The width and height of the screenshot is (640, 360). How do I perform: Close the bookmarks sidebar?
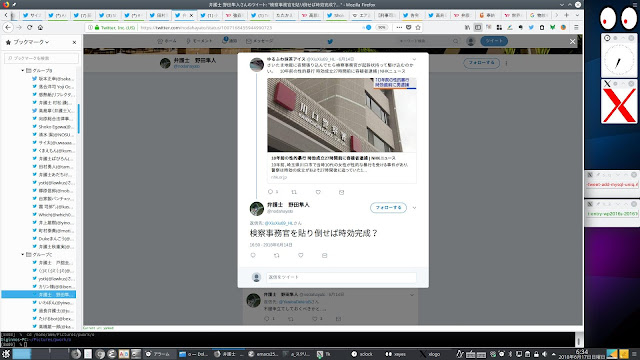74,42
